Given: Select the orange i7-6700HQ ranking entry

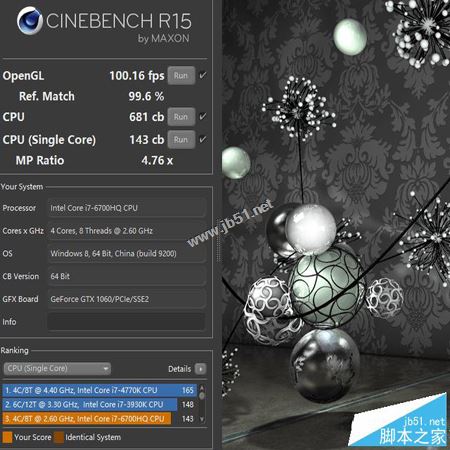Looking at the screenshot, I should coord(99,419).
